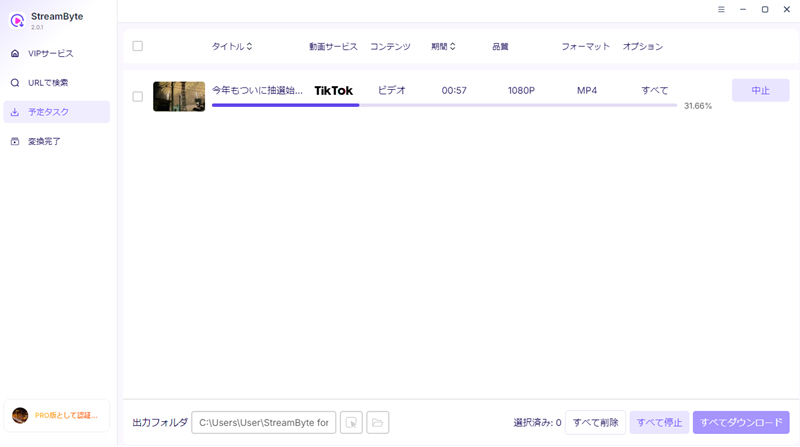The image size is (800, 447).
Task: Sort by タイトル column arrows
Action: [x=249, y=46]
